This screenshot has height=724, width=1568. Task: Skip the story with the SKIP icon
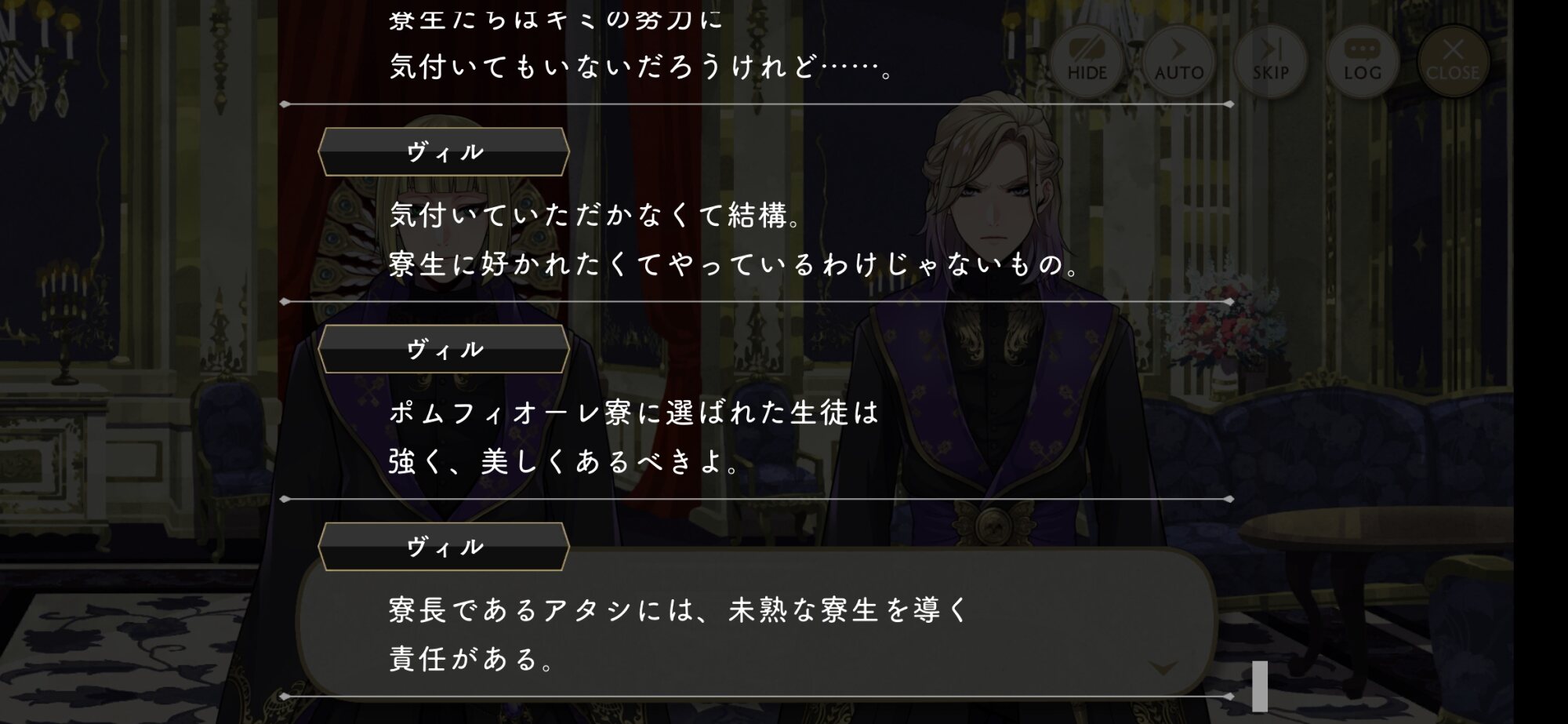pos(1270,60)
